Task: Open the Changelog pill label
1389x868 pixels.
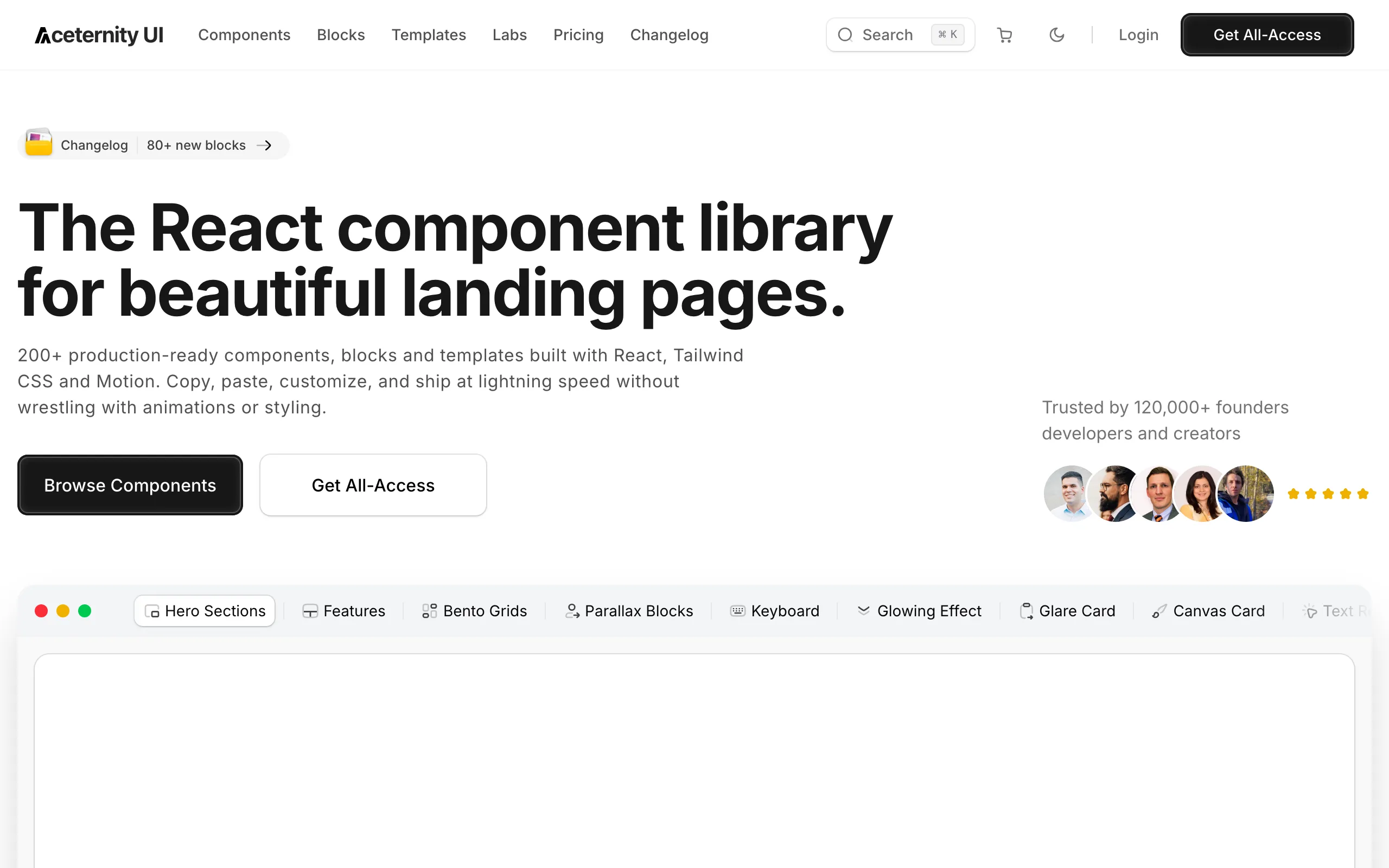Action: pos(94,145)
